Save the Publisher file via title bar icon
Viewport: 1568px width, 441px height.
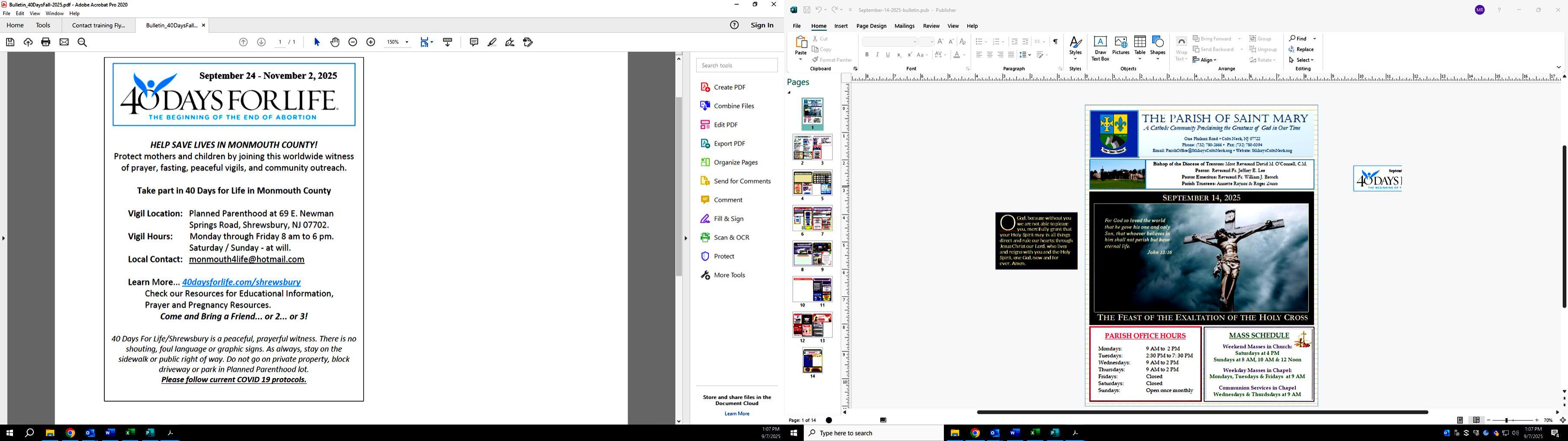coord(807,10)
